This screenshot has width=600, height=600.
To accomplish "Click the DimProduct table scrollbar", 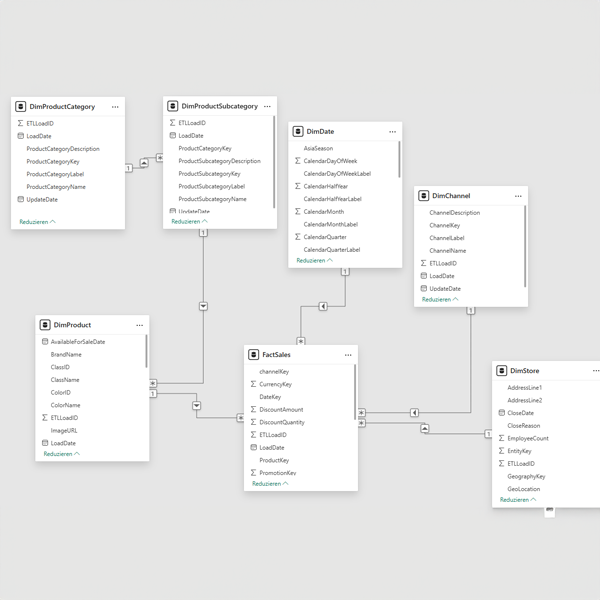I will (147, 352).
